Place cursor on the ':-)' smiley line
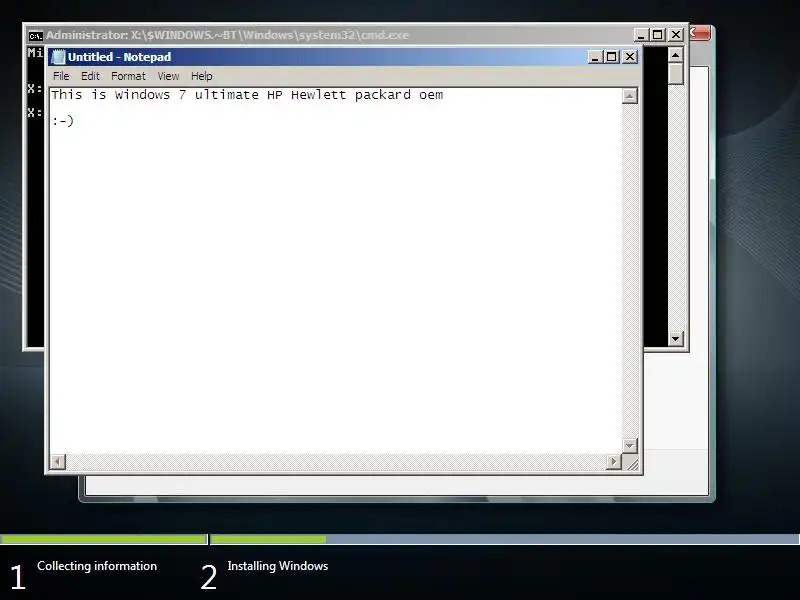The height and width of the screenshot is (600, 800). pyautogui.click(x=63, y=121)
